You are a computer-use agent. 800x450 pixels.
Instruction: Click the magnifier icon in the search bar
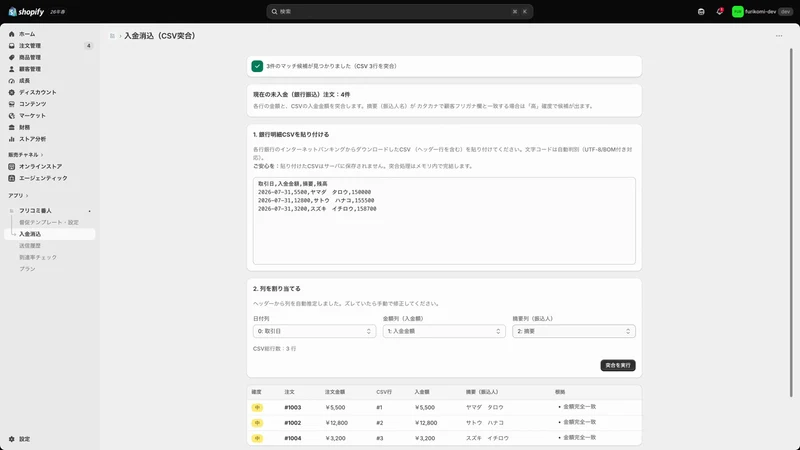point(274,11)
